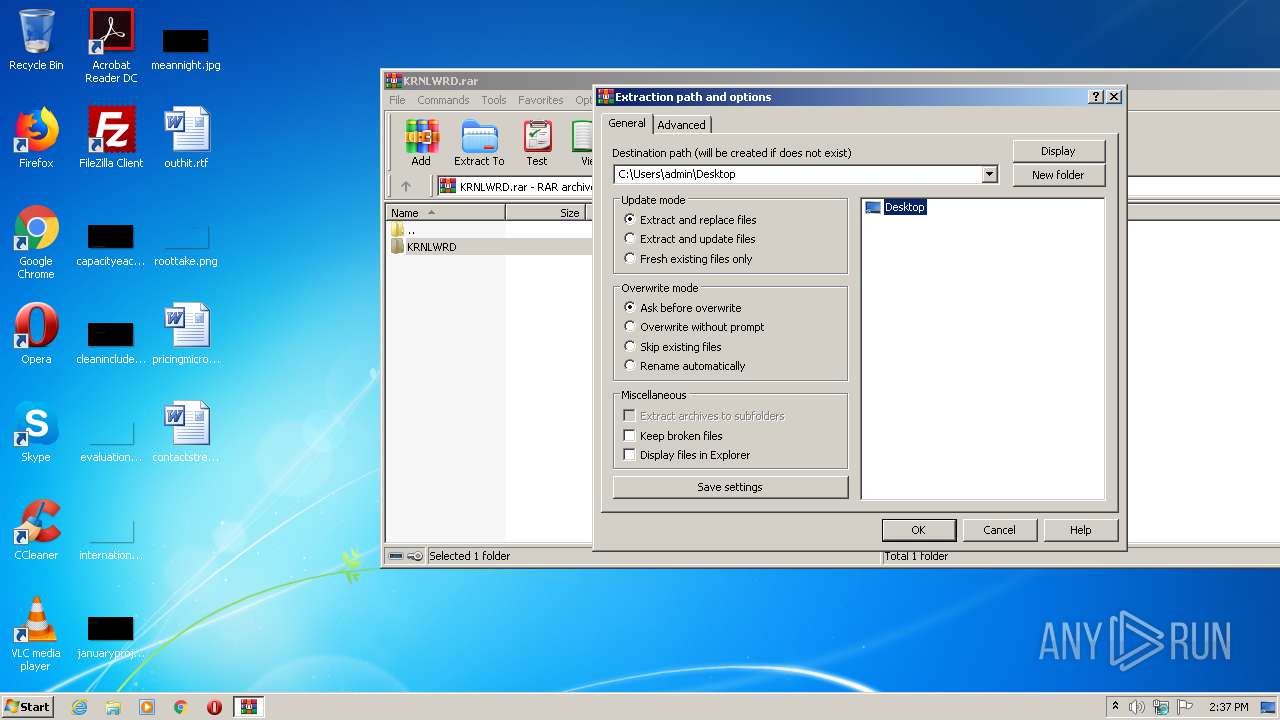The image size is (1280, 720).
Task: Open the VLC media player desktop icon
Action: [36, 634]
